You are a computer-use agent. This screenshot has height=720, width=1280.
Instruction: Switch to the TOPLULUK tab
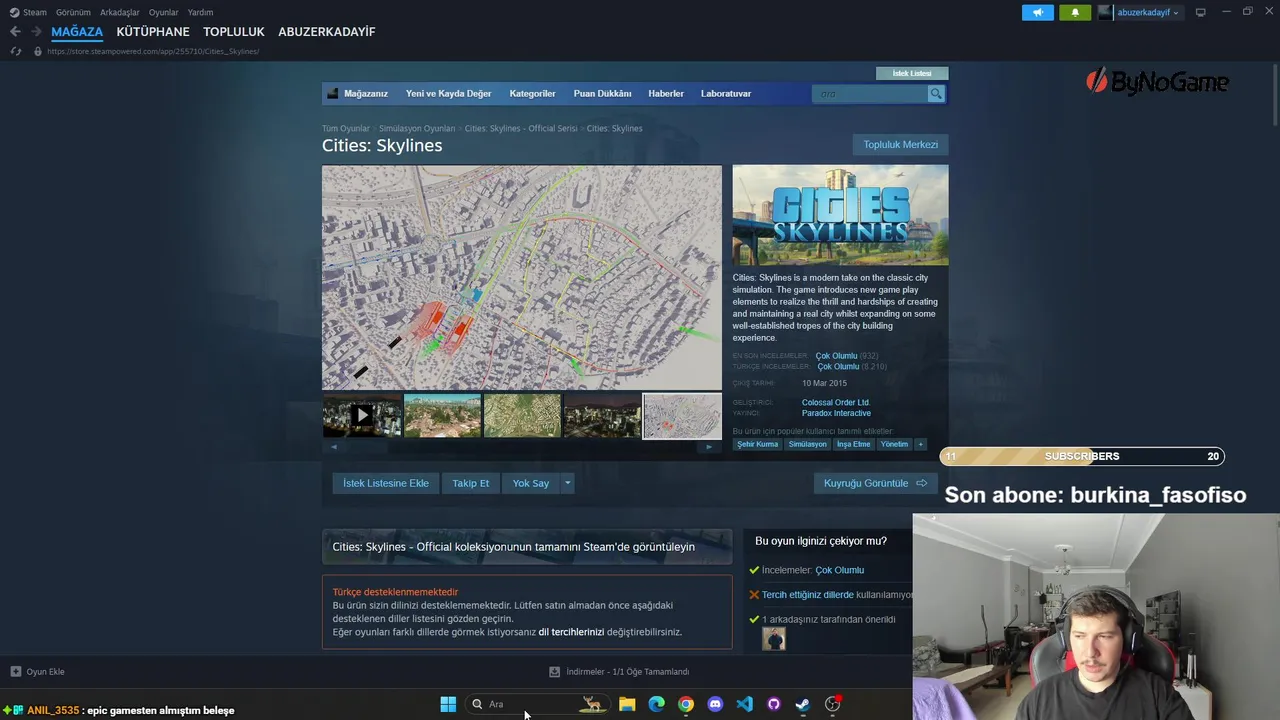point(234,32)
